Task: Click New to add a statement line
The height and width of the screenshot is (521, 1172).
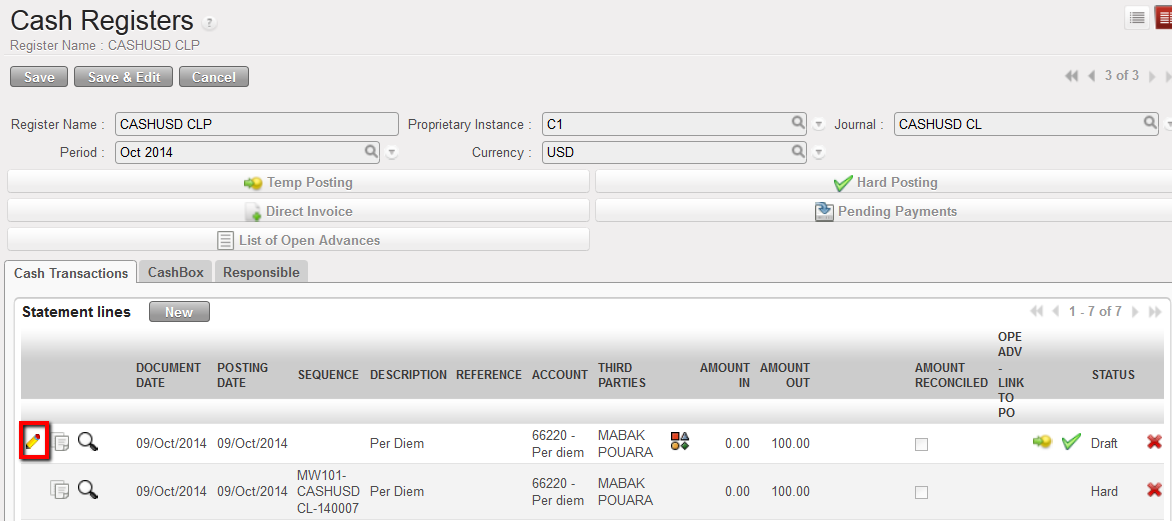Action: [x=179, y=312]
